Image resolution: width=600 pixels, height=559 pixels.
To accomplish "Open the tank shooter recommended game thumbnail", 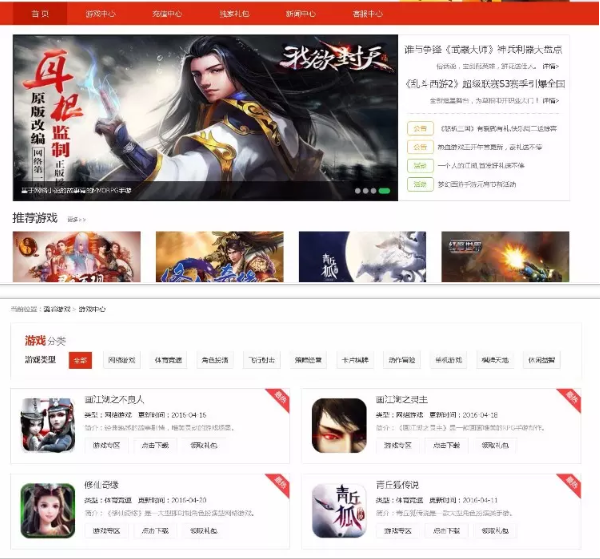I will 505,257.
